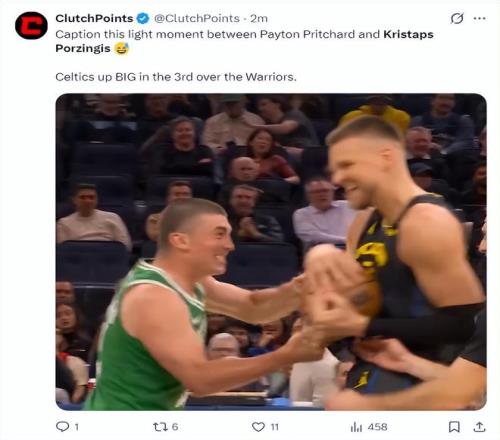Open the basketball video thumbnail
Viewport: 500px width, 440px height.
[x=271, y=252]
